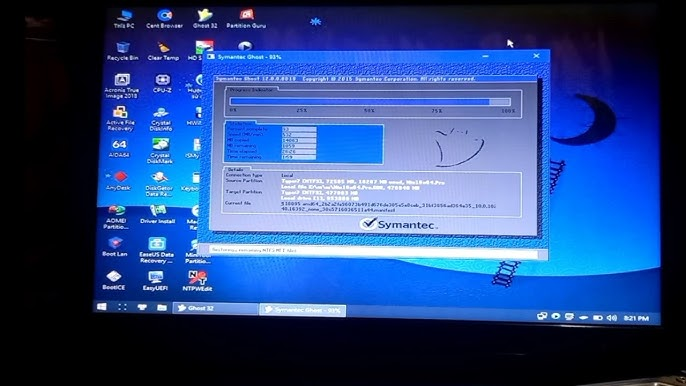Open the Partition Guru desktop shortcut
The height and width of the screenshot is (386, 686).
click(246, 19)
